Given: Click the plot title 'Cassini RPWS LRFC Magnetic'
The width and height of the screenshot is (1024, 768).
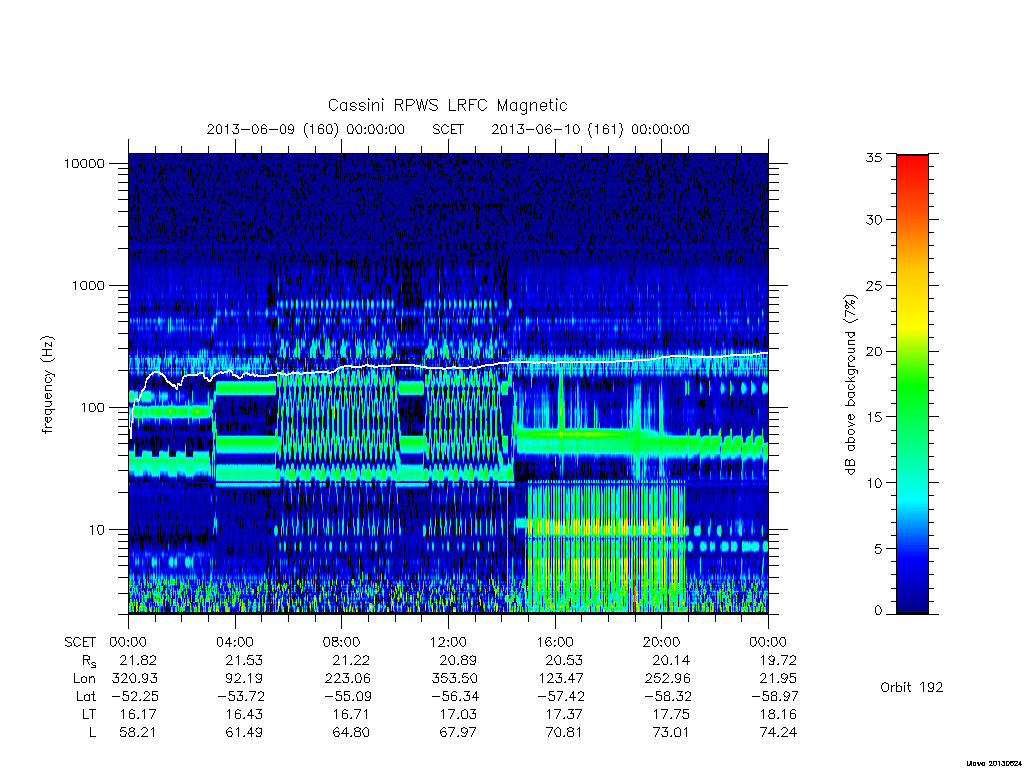Looking at the screenshot, I should tap(447, 105).
